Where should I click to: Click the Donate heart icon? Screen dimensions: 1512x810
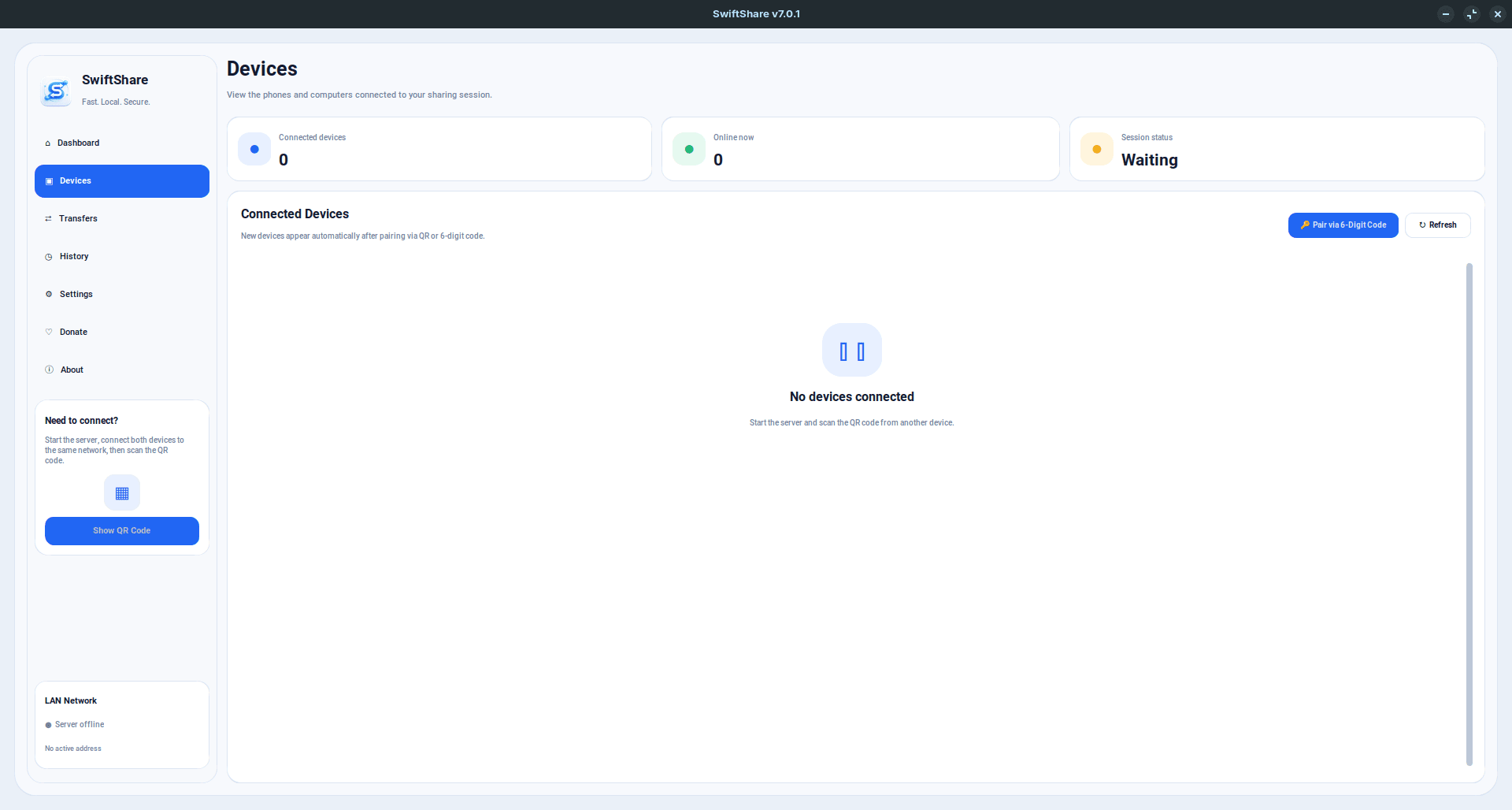coord(49,333)
